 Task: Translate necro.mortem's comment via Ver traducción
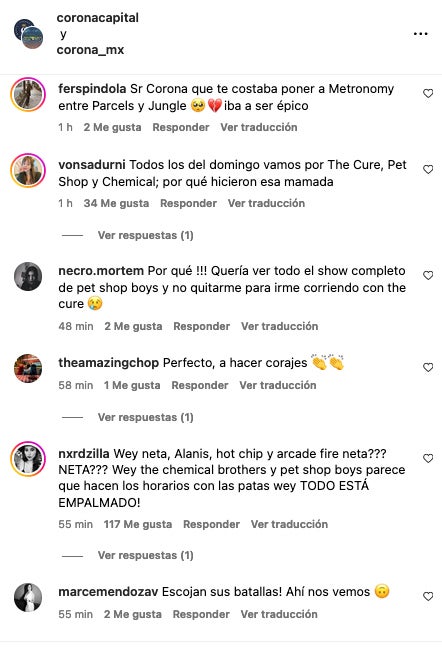click(279, 326)
